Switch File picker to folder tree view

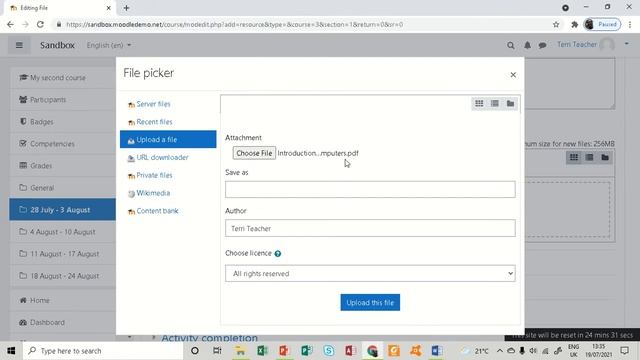tap(510, 104)
